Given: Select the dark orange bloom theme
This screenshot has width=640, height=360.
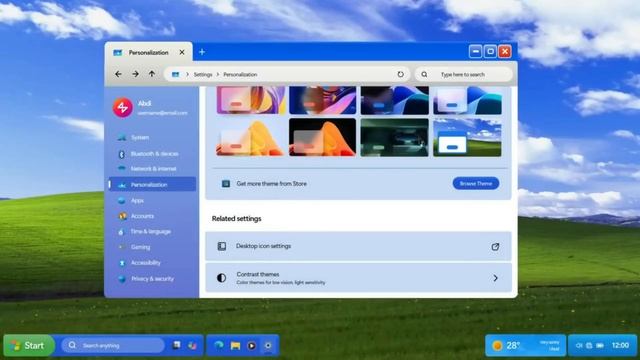Looking at the screenshot, I should [322, 138].
